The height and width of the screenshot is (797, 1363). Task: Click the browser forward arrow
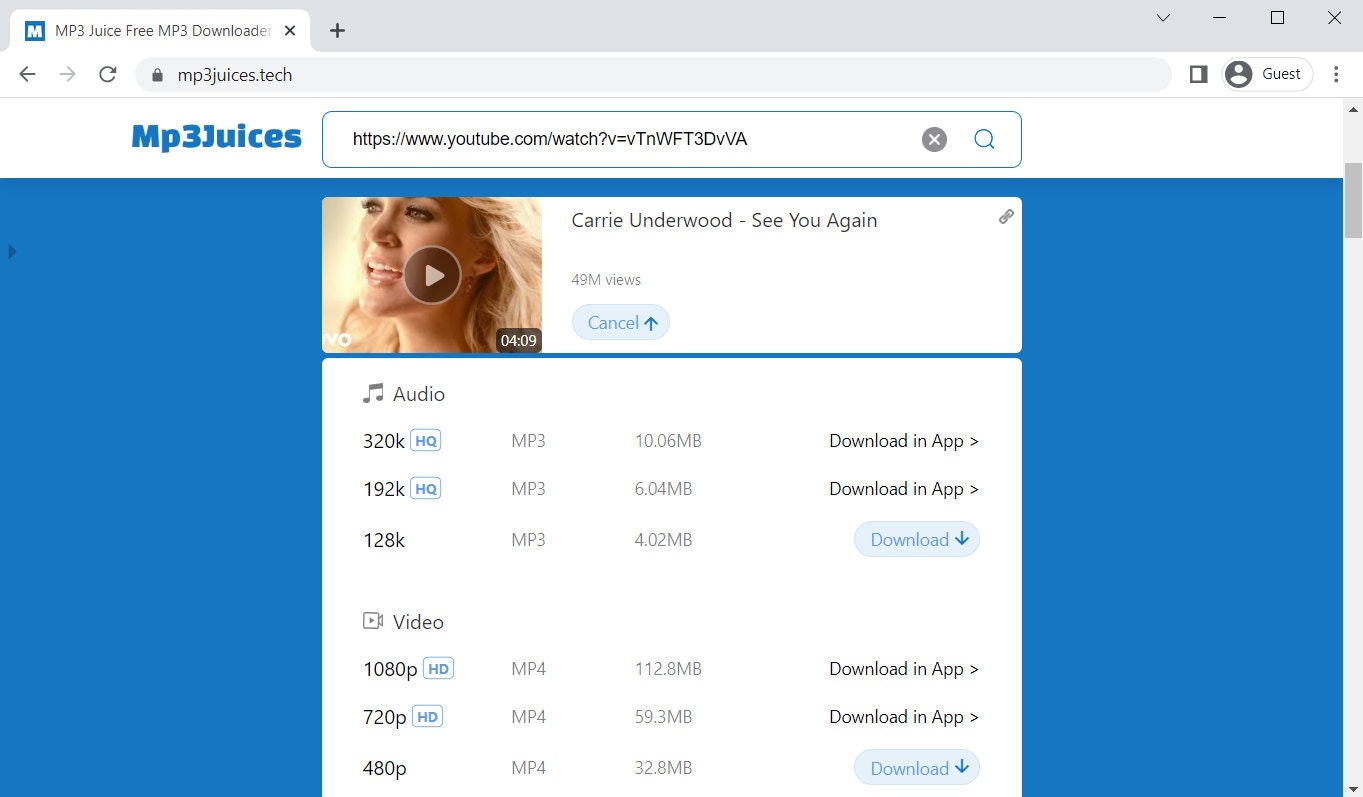click(x=67, y=74)
